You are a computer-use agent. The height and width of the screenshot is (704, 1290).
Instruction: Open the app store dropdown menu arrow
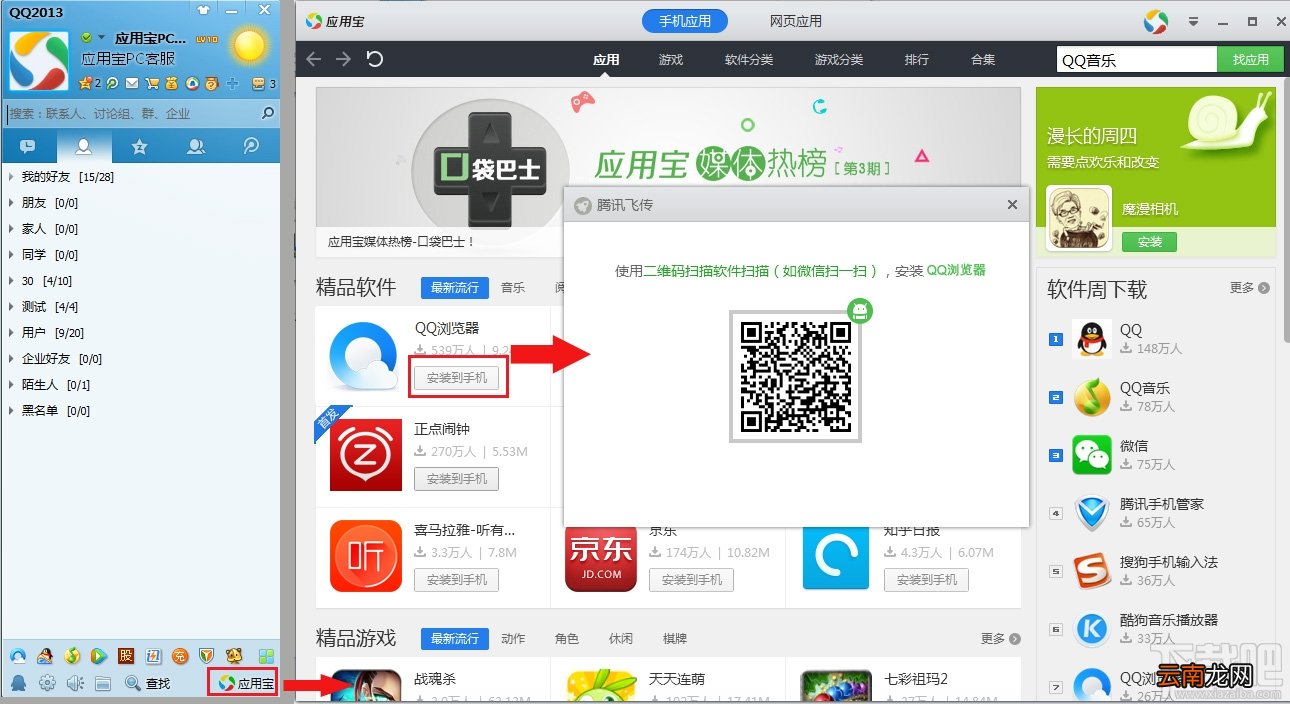tap(1193, 21)
